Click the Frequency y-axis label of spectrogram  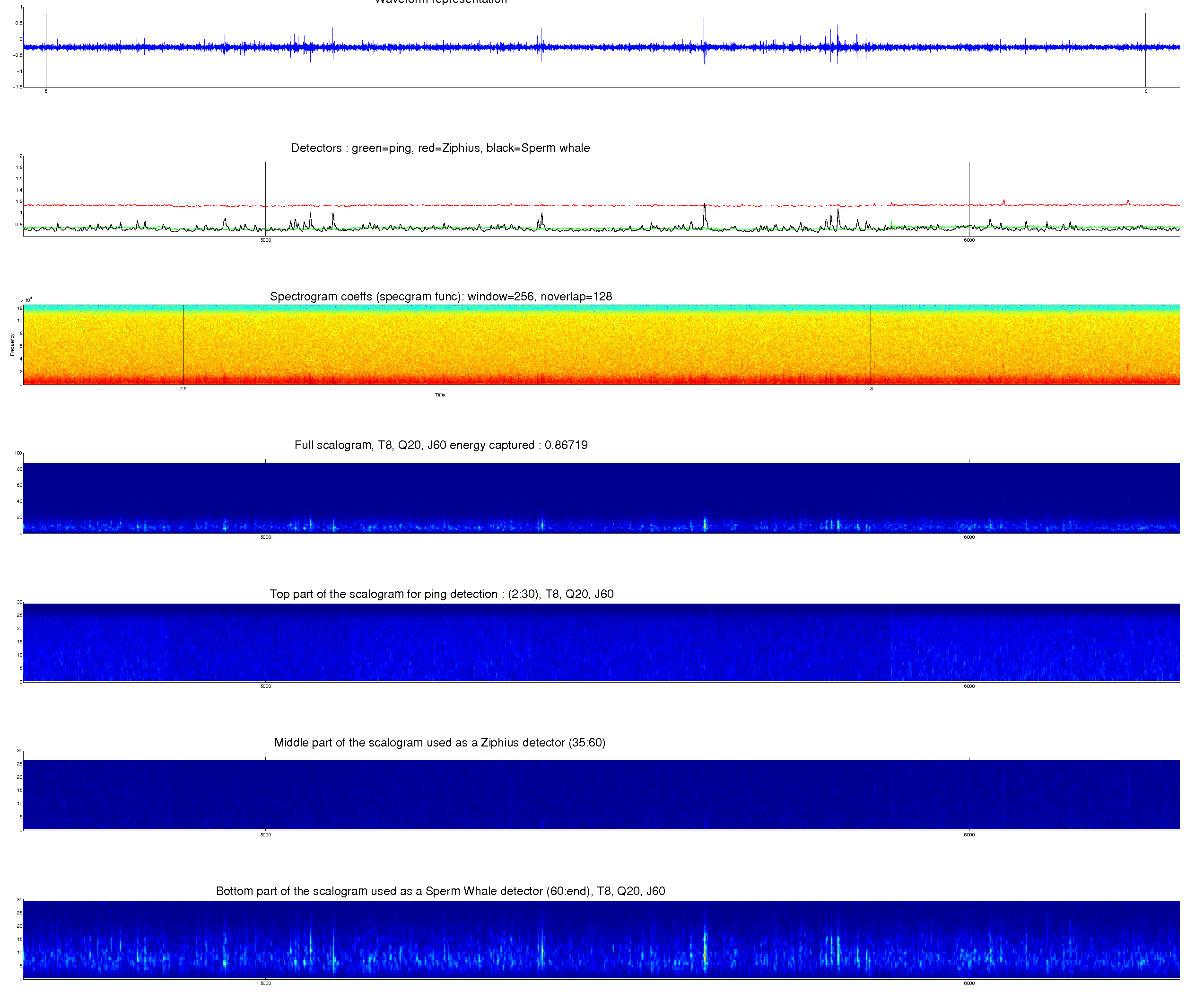coord(12,344)
